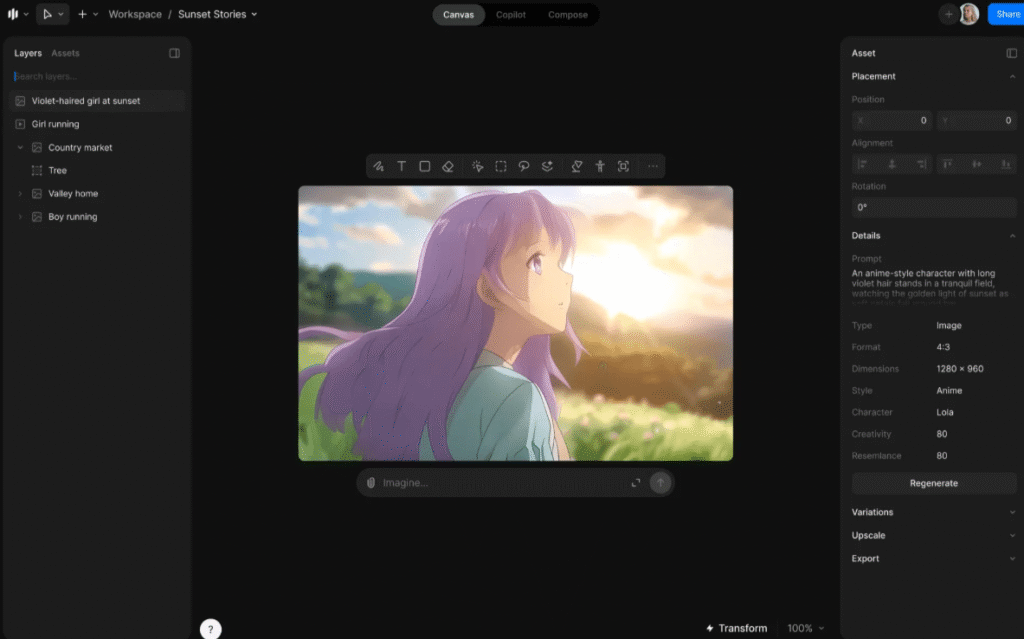
Task: Collapse the Country market layer group
Action: click(22, 147)
